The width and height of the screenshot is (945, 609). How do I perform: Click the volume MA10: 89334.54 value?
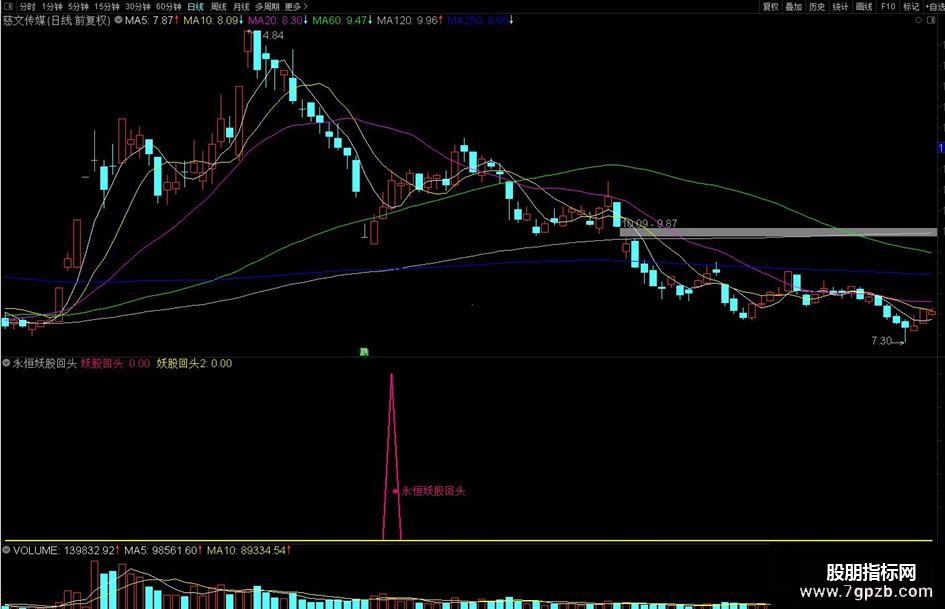pyautogui.click(x=249, y=550)
